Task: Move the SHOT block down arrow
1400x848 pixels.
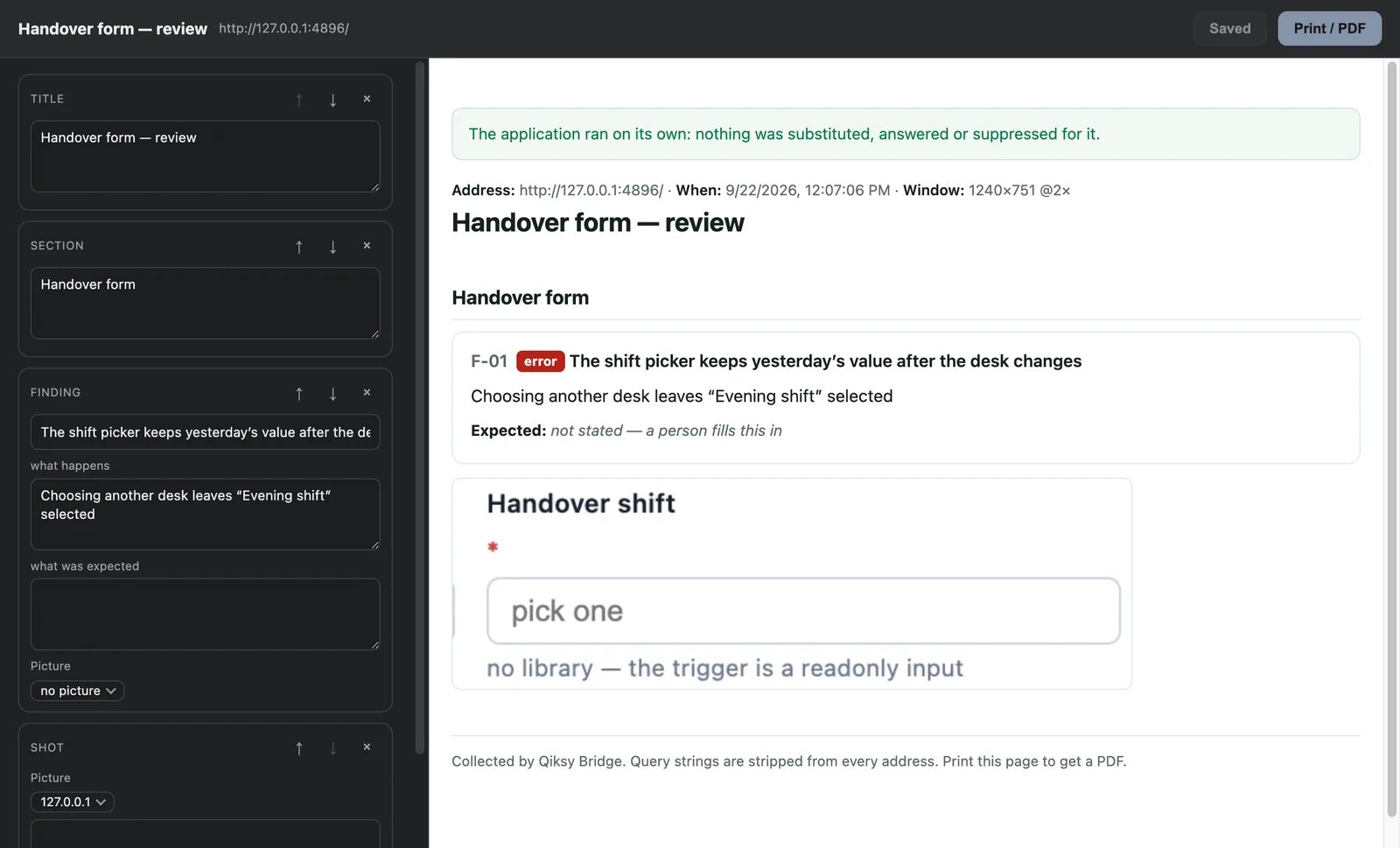Action: tap(333, 748)
